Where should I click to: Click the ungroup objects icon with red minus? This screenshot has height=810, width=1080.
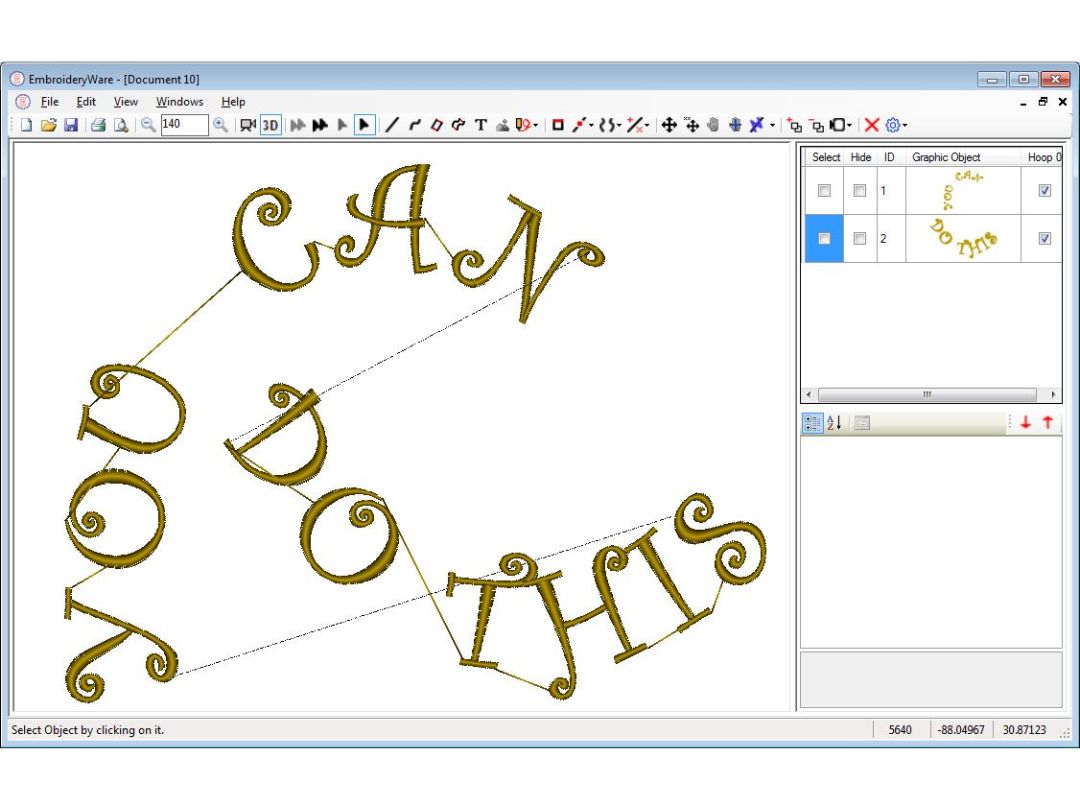pyautogui.click(x=817, y=125)
